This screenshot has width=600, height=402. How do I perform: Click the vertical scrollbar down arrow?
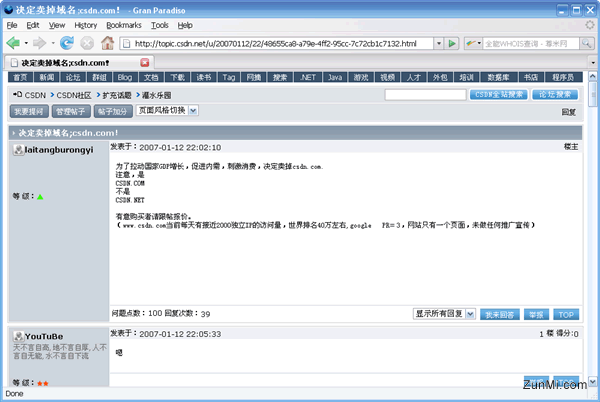pos(593,381)
